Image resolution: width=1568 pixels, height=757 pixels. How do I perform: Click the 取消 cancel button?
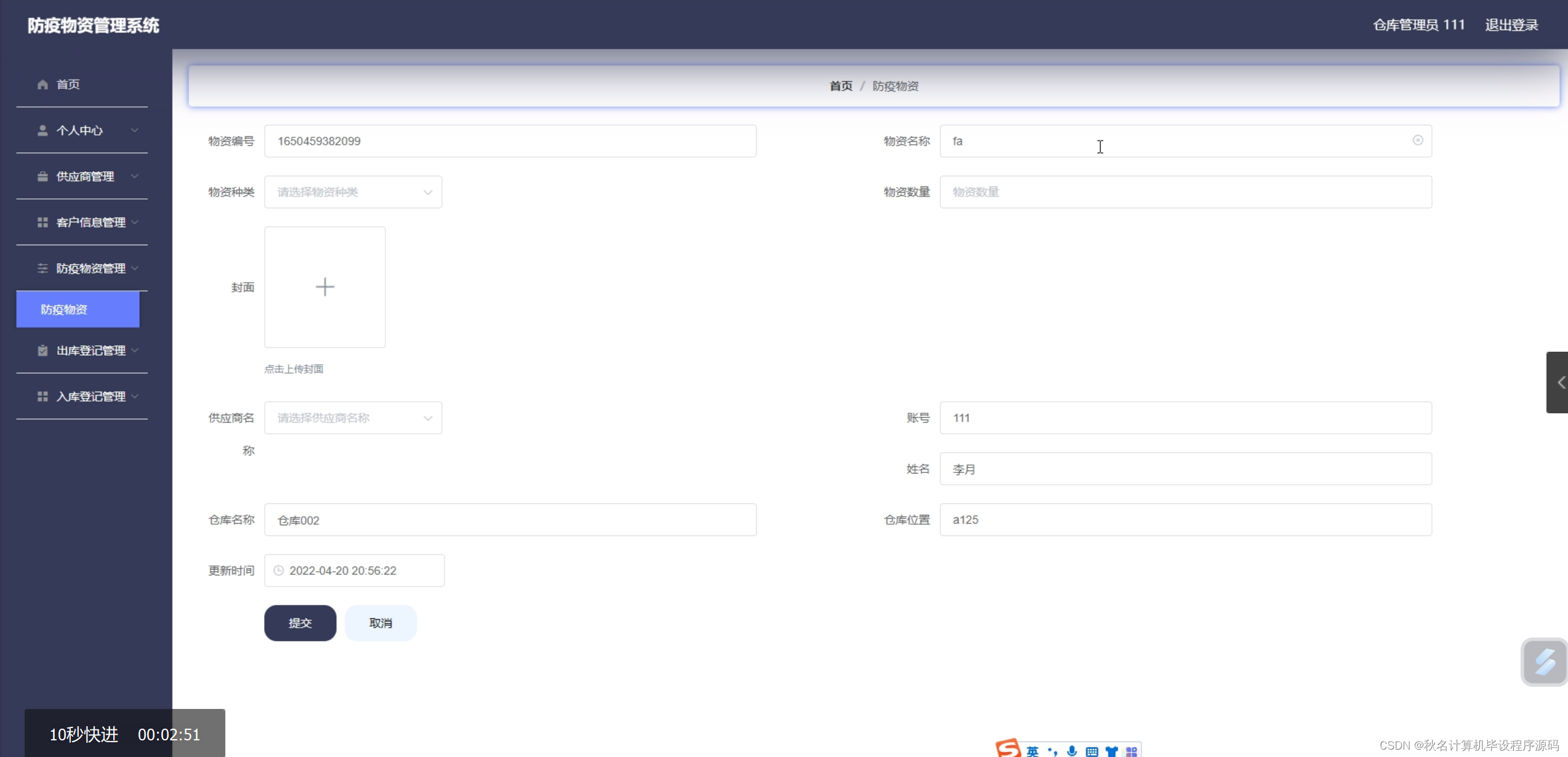click(380, 623)
